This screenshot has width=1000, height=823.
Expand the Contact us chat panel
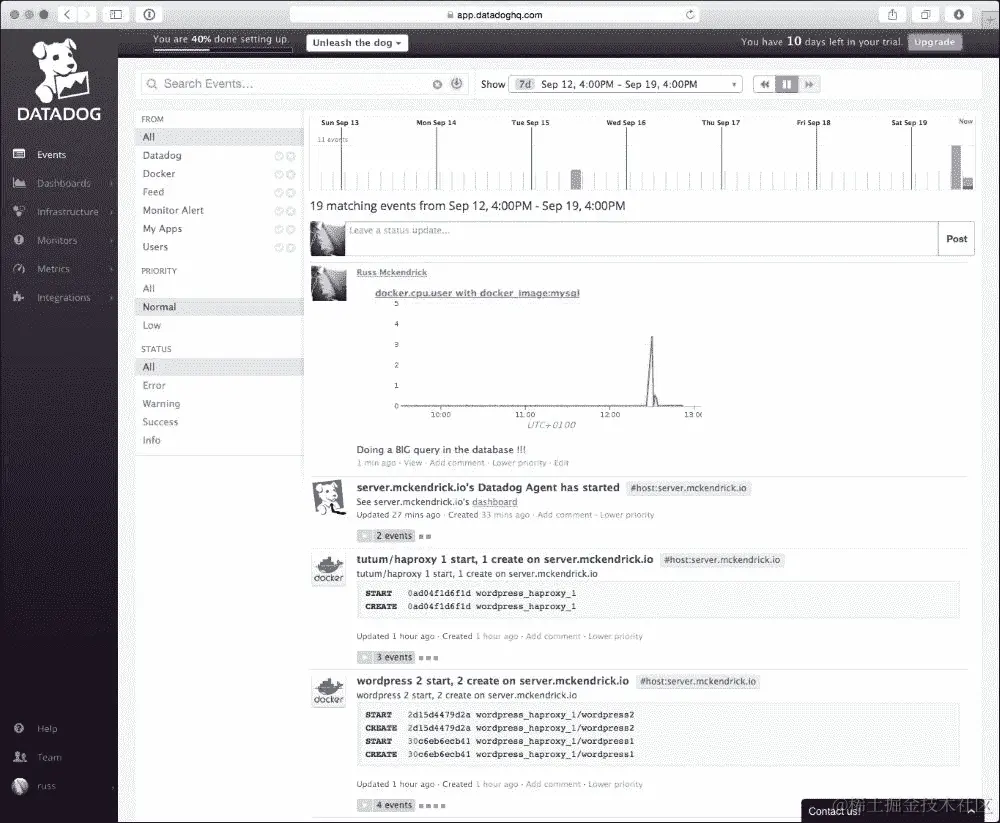[x=971, y=811]
